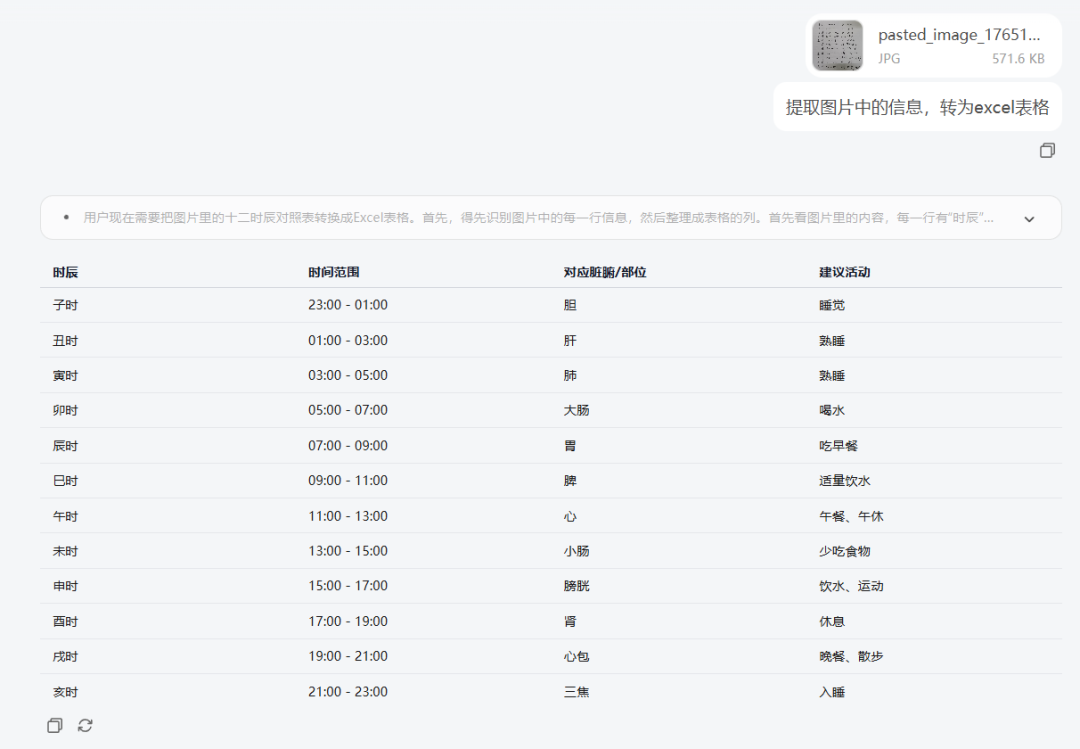
Task: Click the reasoning bullet point text
Action: click(x=400, y=217)
